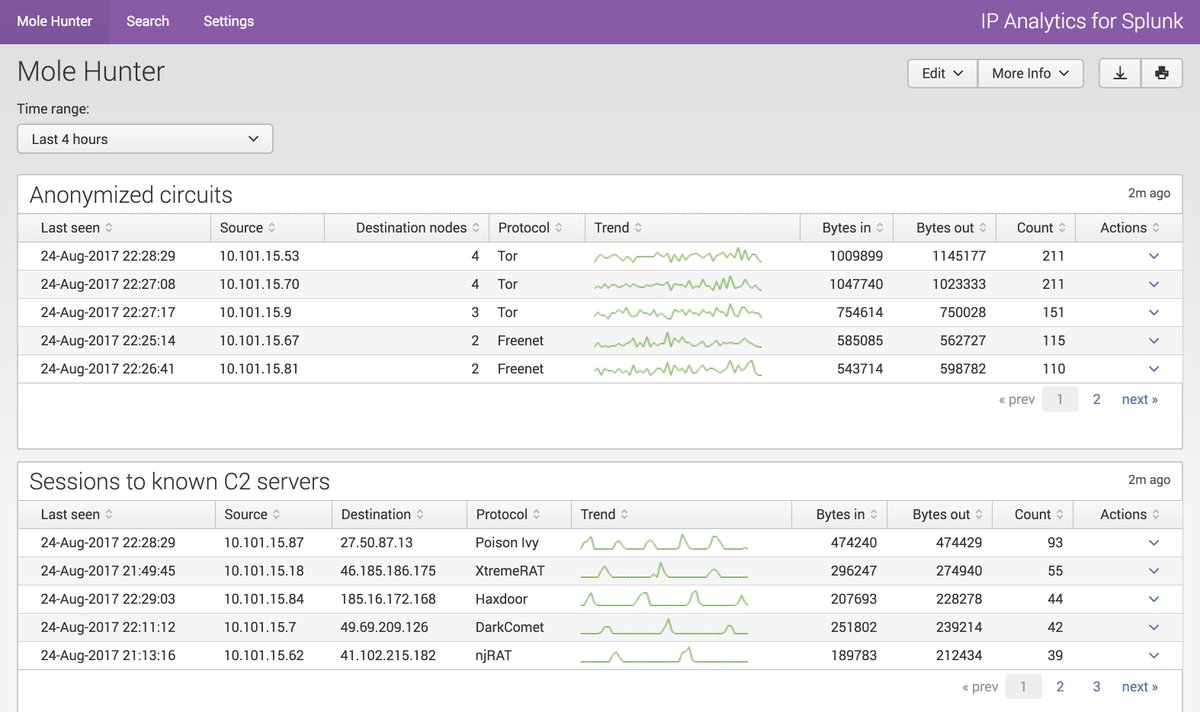1200x712 pixels.
Task: Open Time range dropdown Last 4 hours
Action: [145, 139]
